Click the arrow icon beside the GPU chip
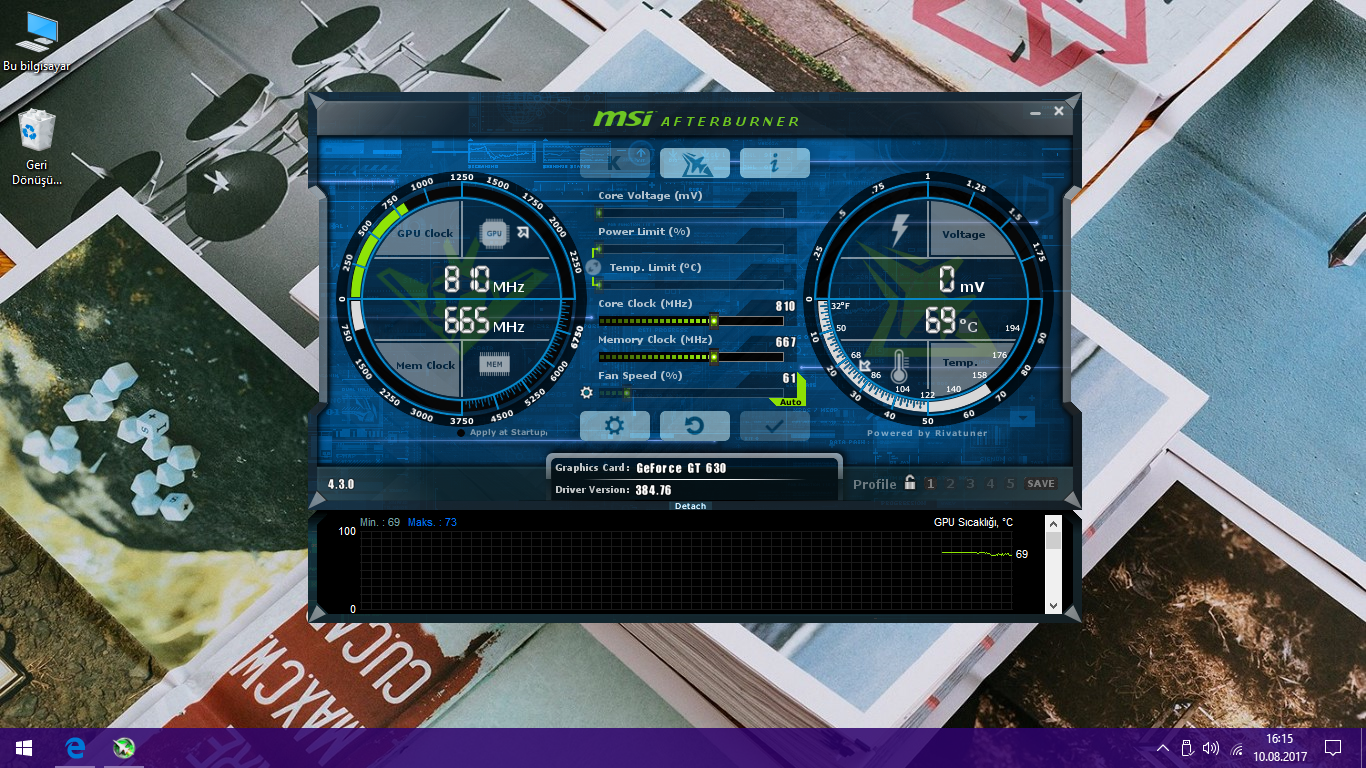The width and height of the screenshot is (1366, 768). point(523,233)
